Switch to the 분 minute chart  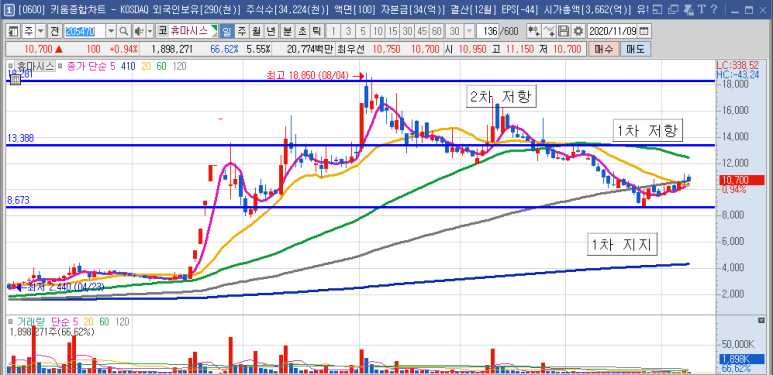(x=287, y=32)
